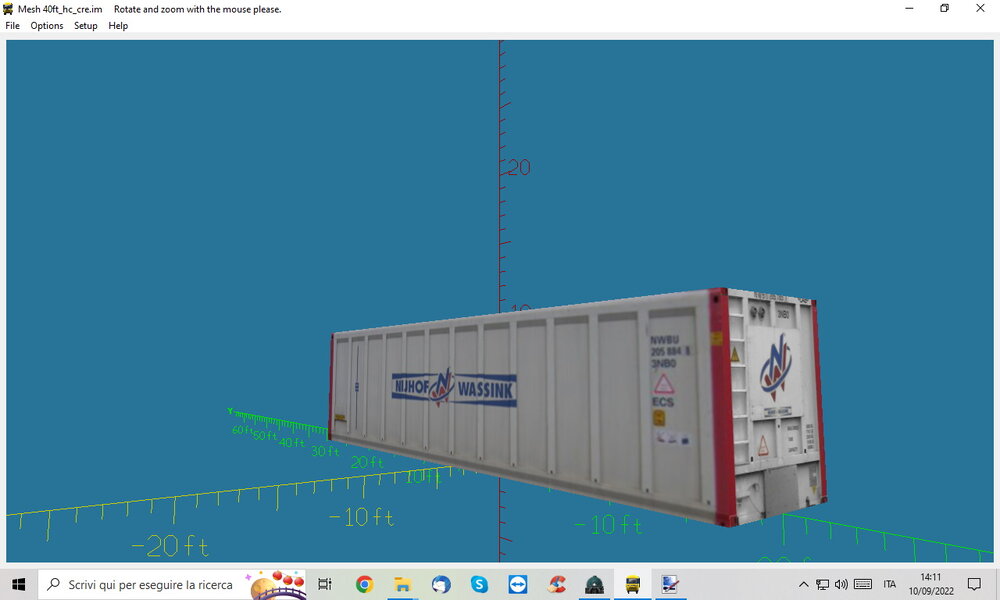Open the clock showing 14:11
The image size is (1000, 600).
coord(931,584)
